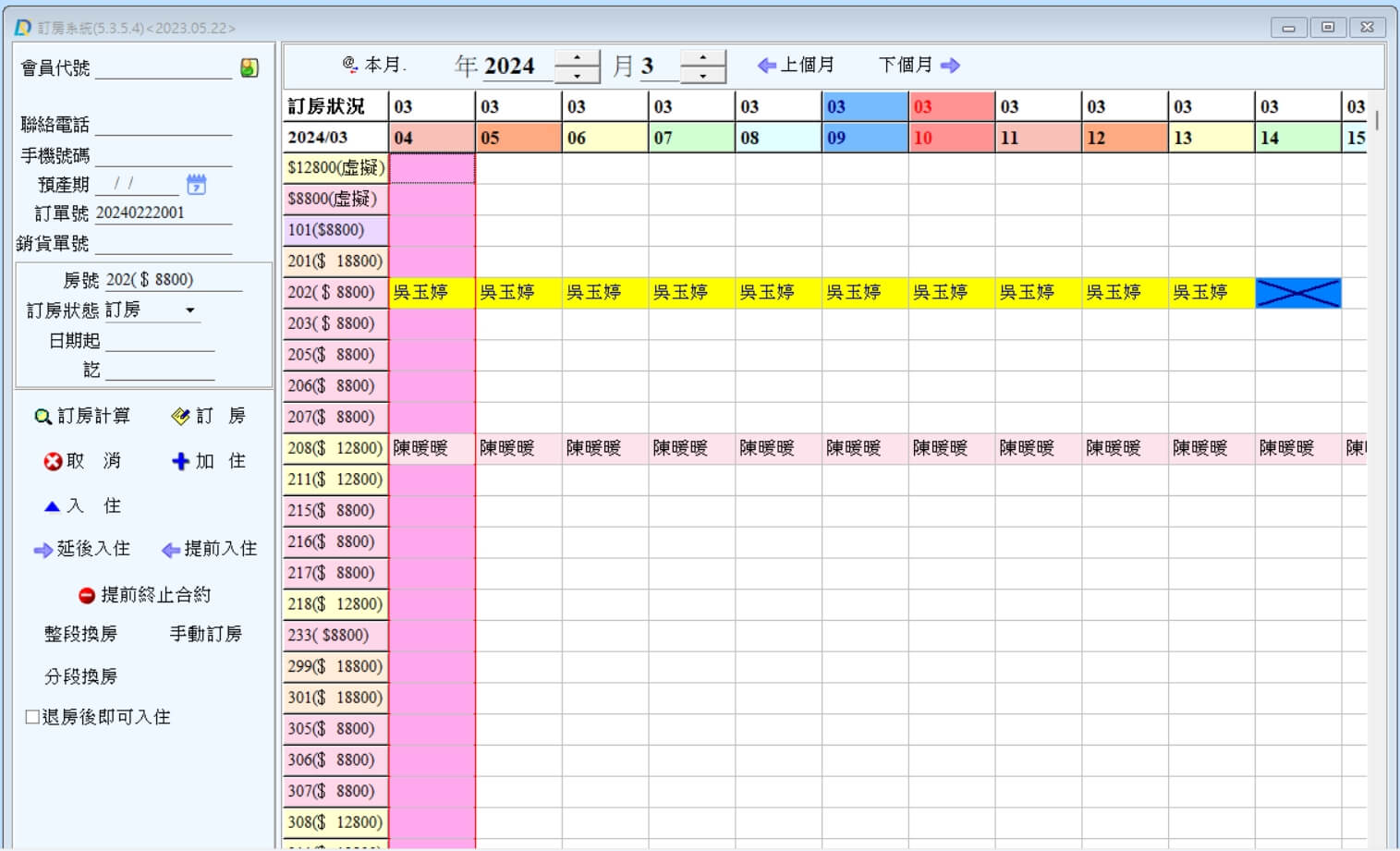The height and width of the screenshot is (851, 1400).
Task: Open the calendar picker next to 預產期
Action: click(196, 184)
